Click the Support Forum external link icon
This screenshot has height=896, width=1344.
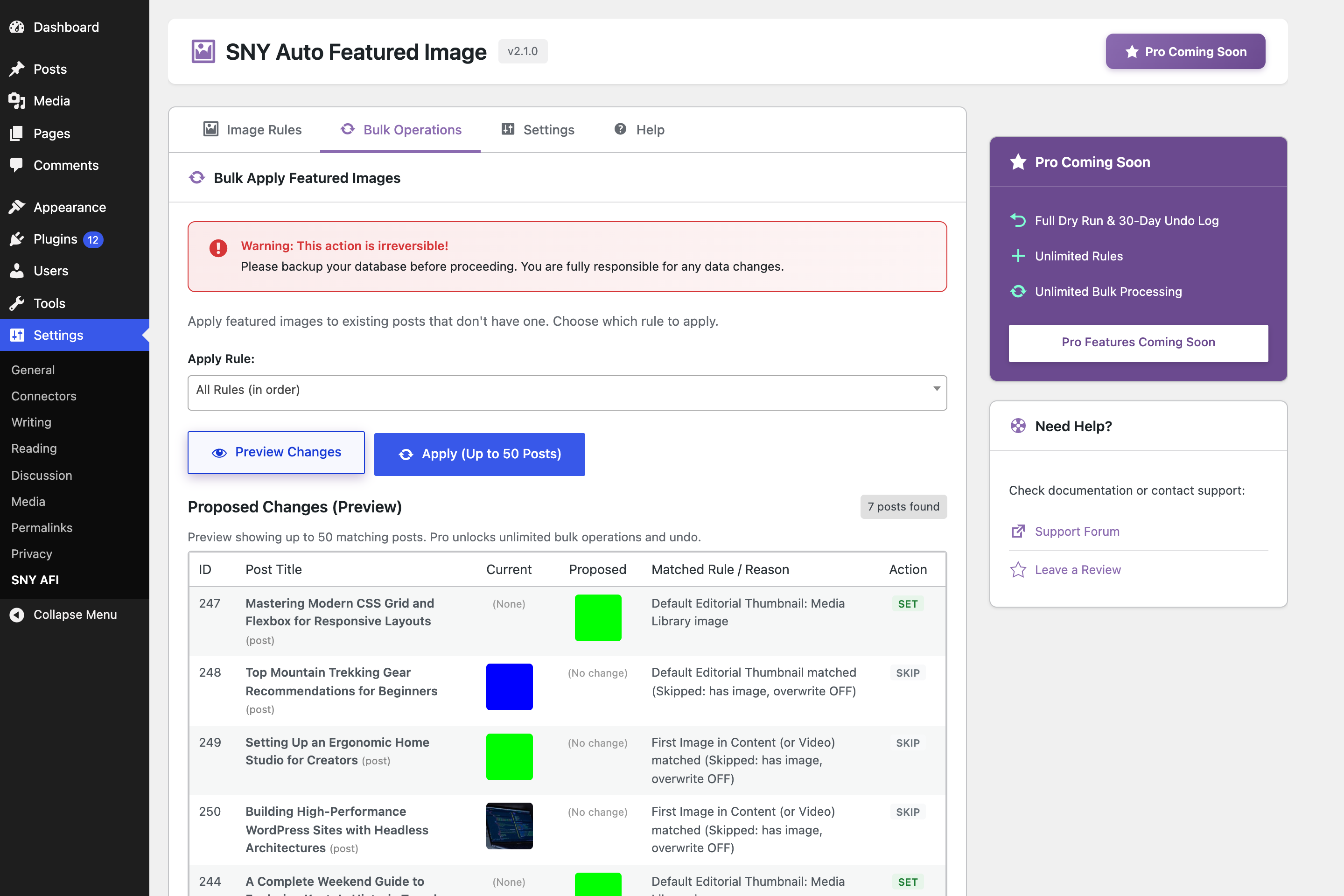click(1018, 532)
